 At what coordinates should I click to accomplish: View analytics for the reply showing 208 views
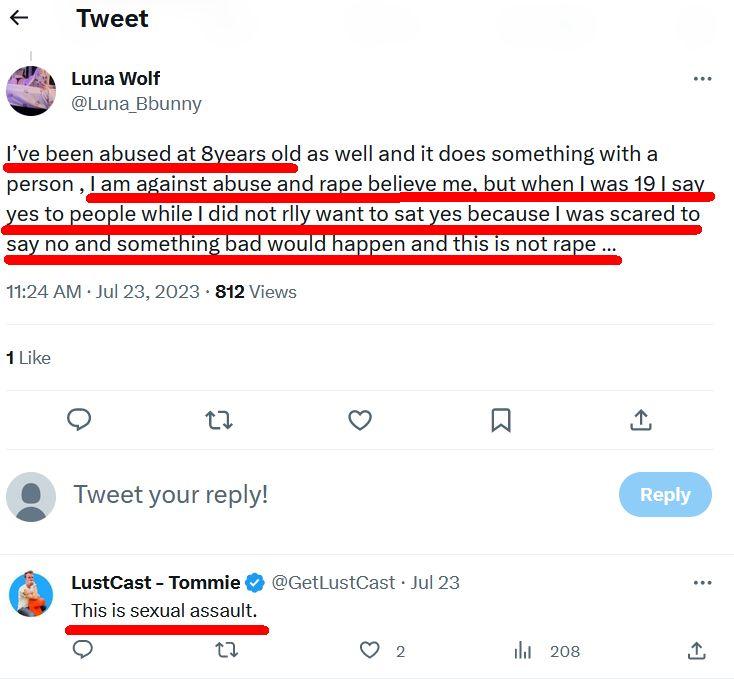(x=522, y=651)
